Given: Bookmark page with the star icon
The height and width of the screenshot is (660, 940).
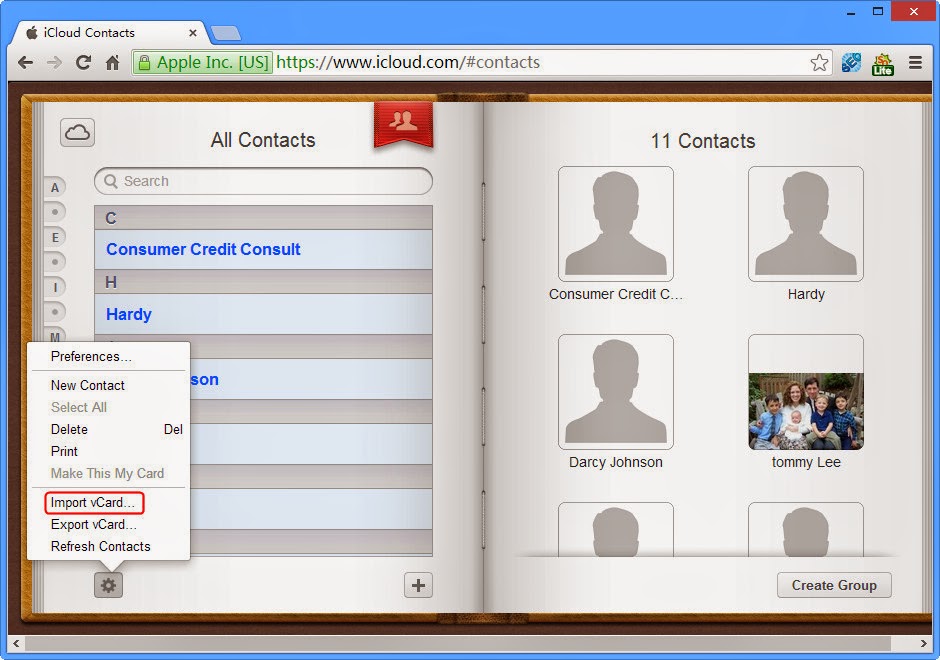Looking at the screenshot, I should 819,62.
